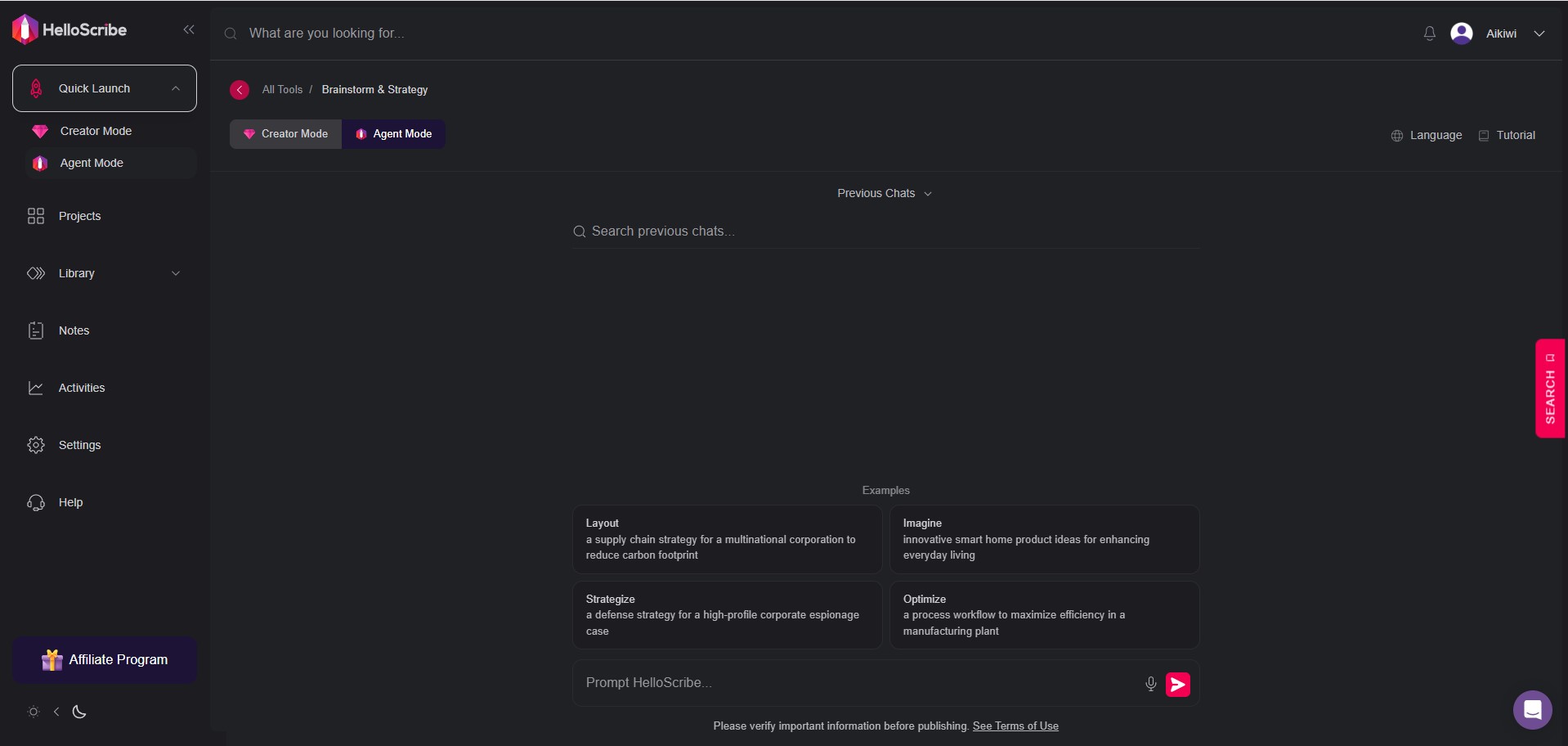Image resolution: width=1568 pixels, height=746 pixels.
Task: Open the Aikiwi account dropdown arrow
Action: pos(1539,34)
